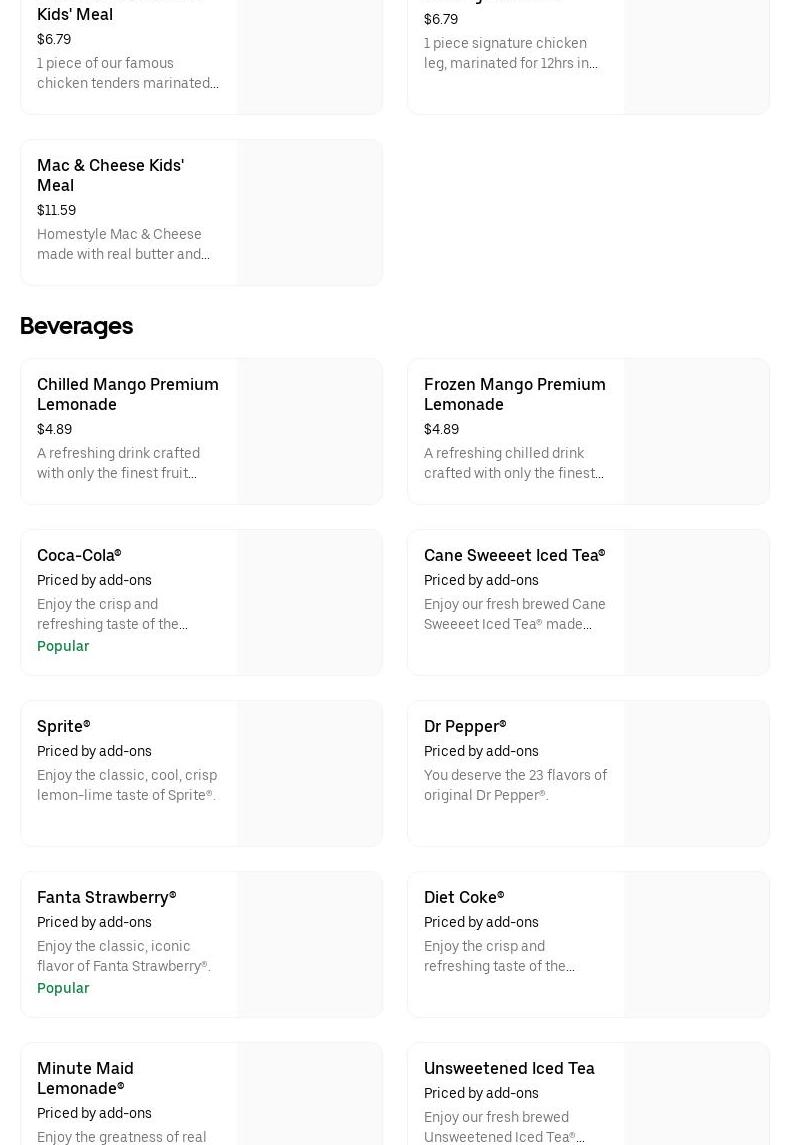Choose the Coca-Cola beverage title

tap(79, 555)
